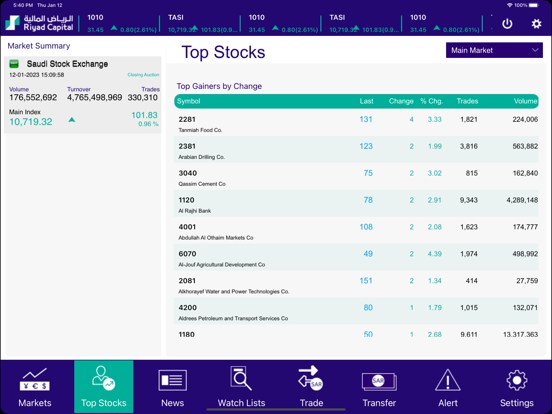
Task: Open stock 2381 Arabian Drilling Co.
Action: (356, 150)
